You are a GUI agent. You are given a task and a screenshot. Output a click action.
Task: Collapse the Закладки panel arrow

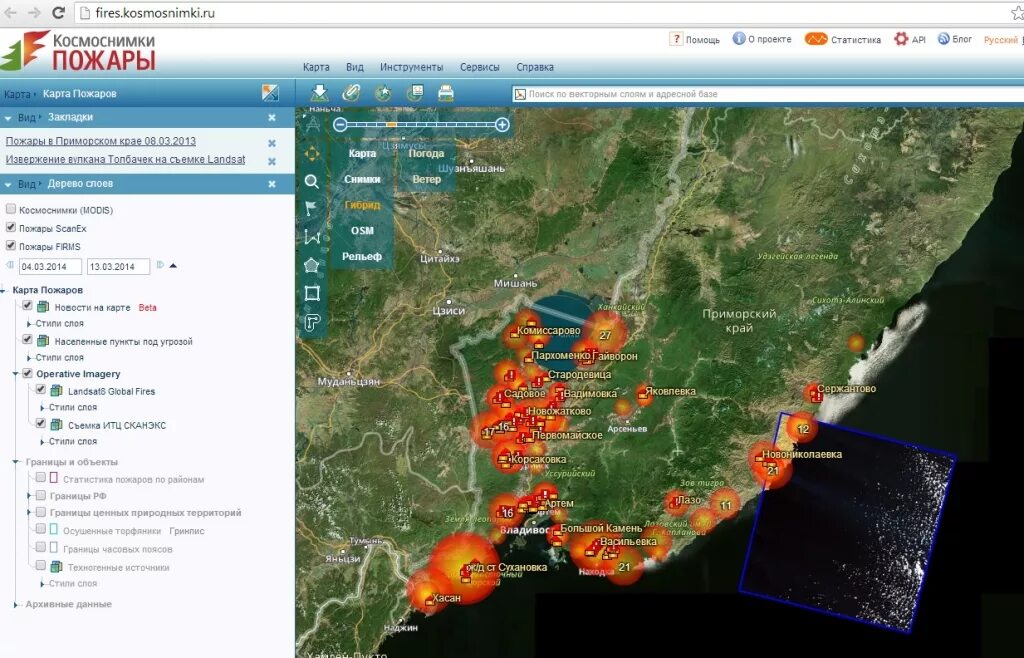click(x=8, y=118)
